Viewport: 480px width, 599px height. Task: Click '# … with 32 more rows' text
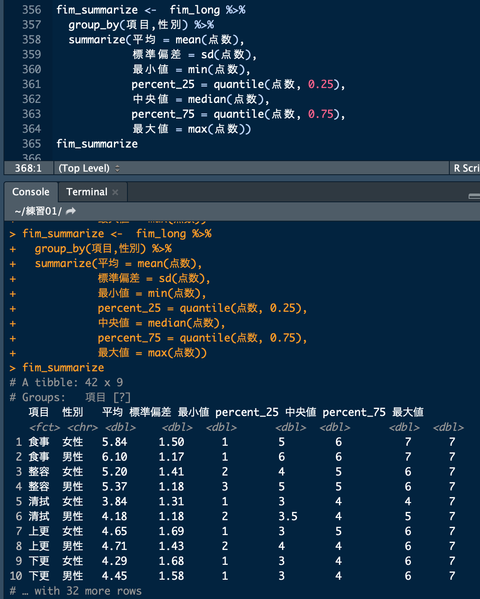(x=76, y=591)
